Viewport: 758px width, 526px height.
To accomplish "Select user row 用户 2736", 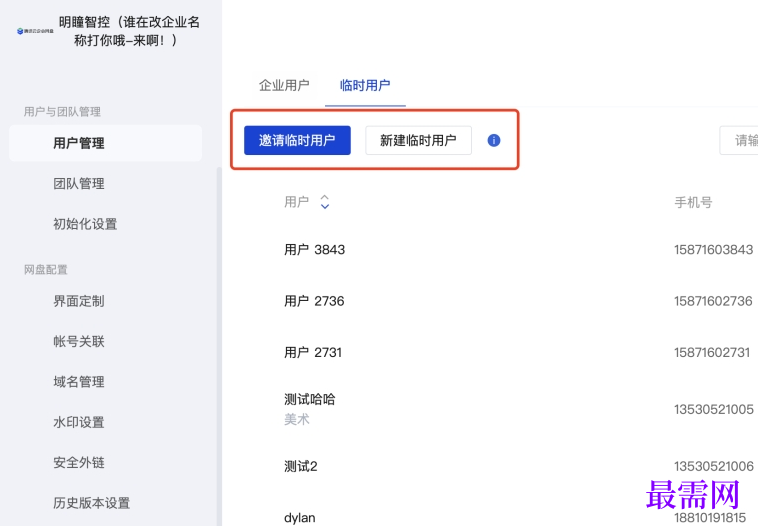I will click(314, 301).
